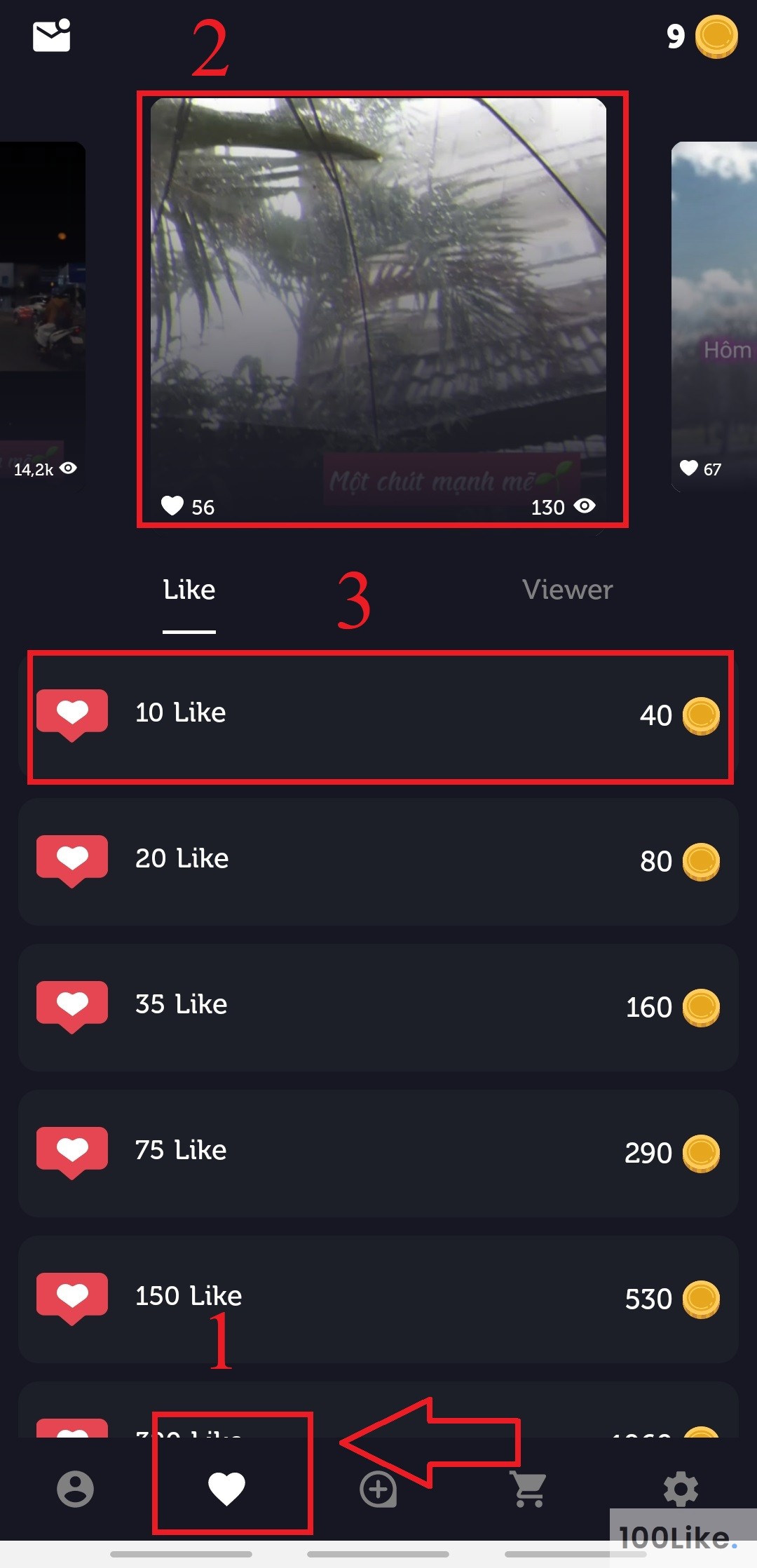Select the 35 Like option for 160 coins
The height and width of the screenshot is (1568, 757).
pos(378,1008)
